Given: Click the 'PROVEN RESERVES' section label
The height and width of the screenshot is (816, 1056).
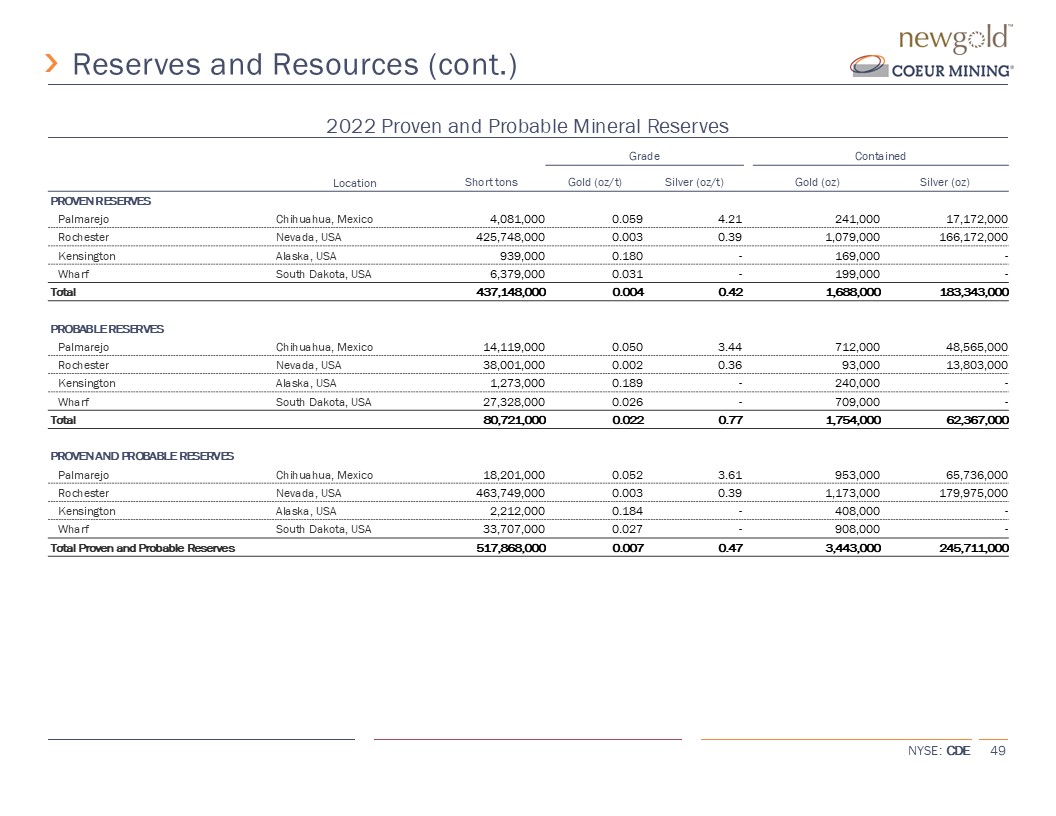Looking at the screenshot, I should click(101, 201).
